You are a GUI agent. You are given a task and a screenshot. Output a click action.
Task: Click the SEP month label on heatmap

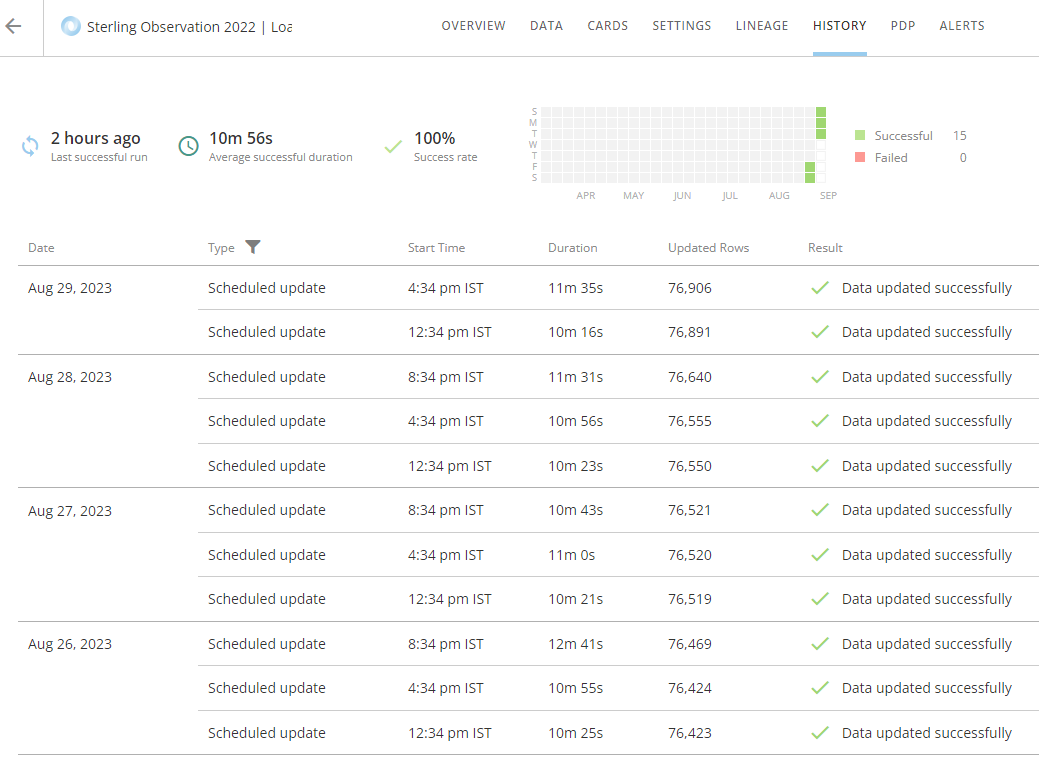pos(828,196)
